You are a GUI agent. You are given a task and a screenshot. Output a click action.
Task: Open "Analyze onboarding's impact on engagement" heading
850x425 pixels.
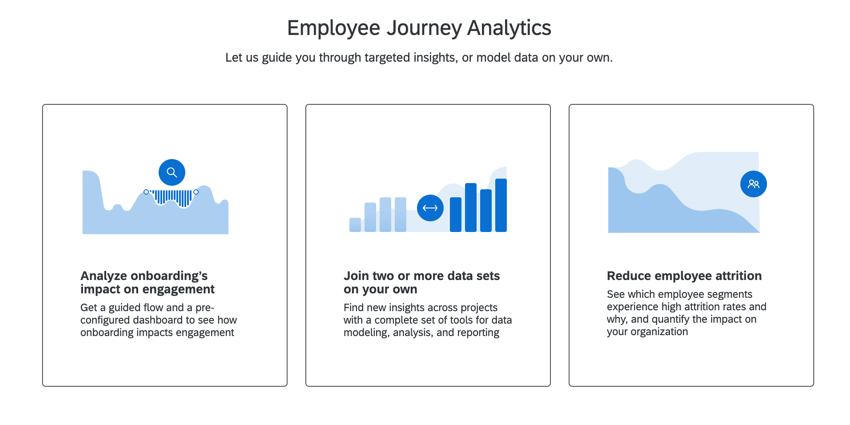tap(147, 282)
